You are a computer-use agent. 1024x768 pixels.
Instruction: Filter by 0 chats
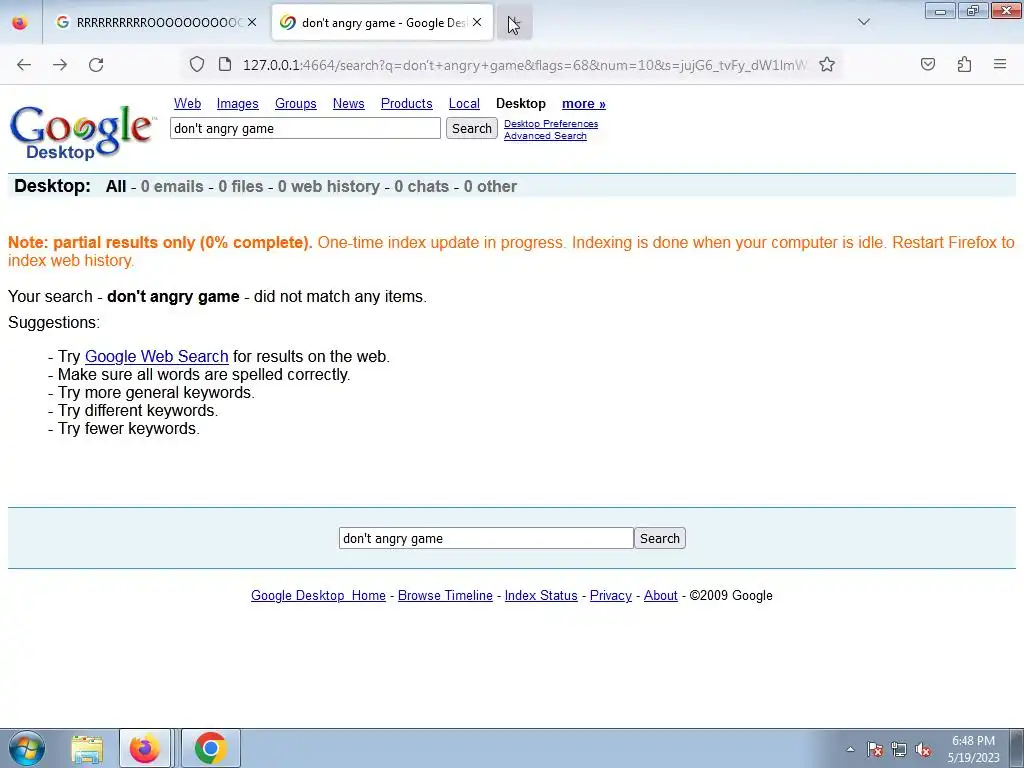click(422, 187)
